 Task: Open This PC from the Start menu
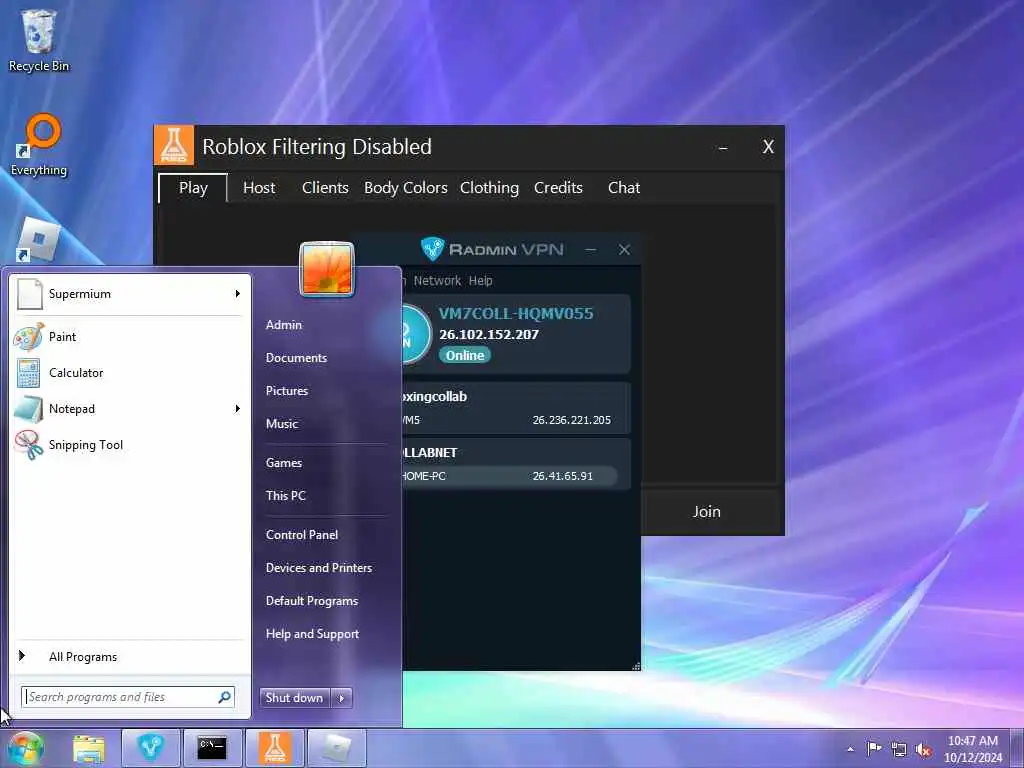[x=286, y=496]
